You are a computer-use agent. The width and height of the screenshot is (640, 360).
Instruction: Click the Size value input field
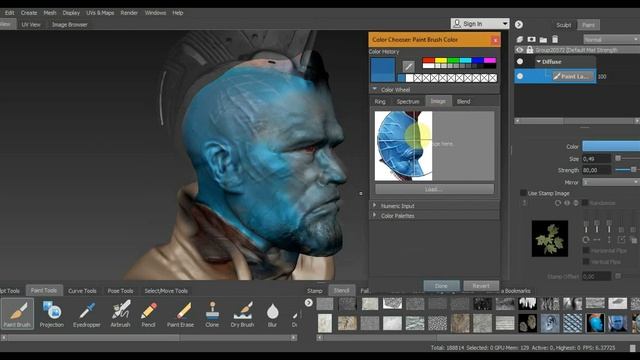(x=596, y=158)
